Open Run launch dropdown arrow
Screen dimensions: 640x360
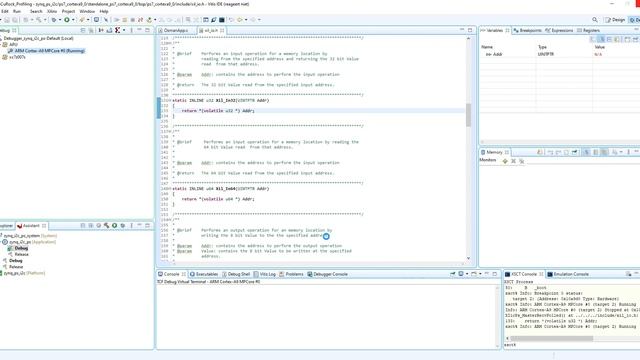pyautogui.click(x=73, y=20)
